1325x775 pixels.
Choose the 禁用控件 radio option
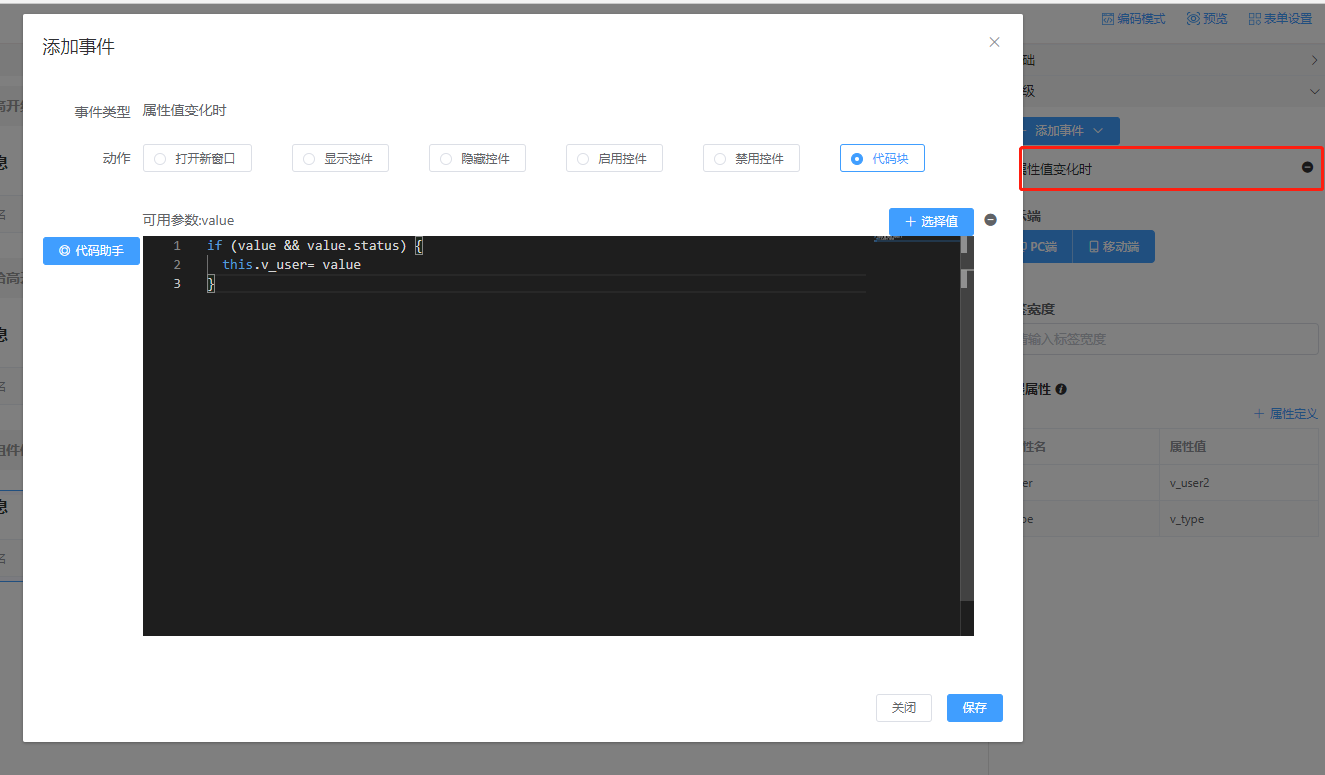pos(720,159)
